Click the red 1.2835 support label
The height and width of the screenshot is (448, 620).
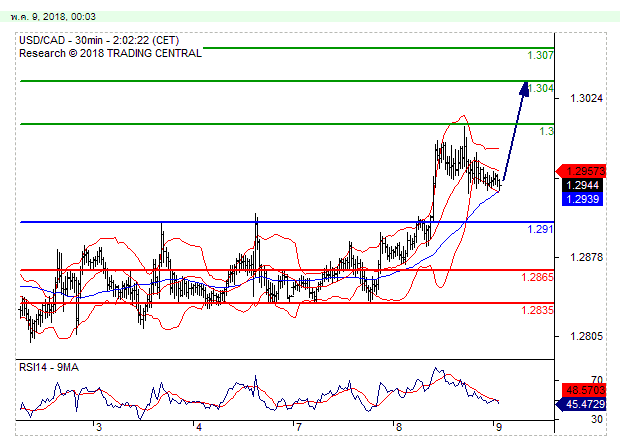point(537,310)
